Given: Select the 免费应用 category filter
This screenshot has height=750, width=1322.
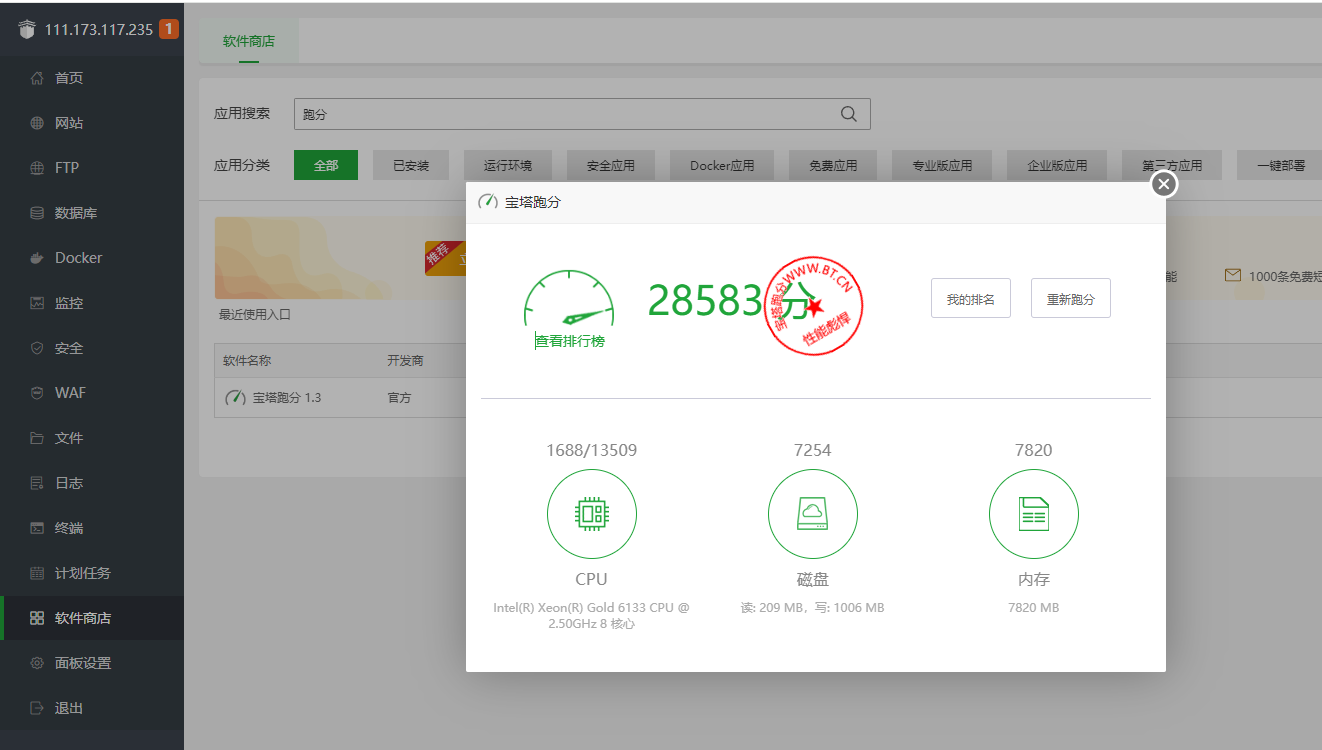Looking at the screenshot, I should click(x=833, y=165).
